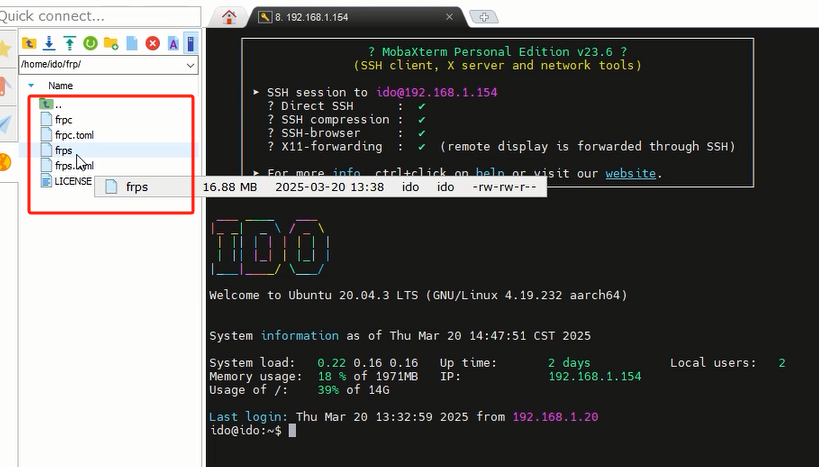Click the terminal prompt ido@ido:~$

[245, 430]
